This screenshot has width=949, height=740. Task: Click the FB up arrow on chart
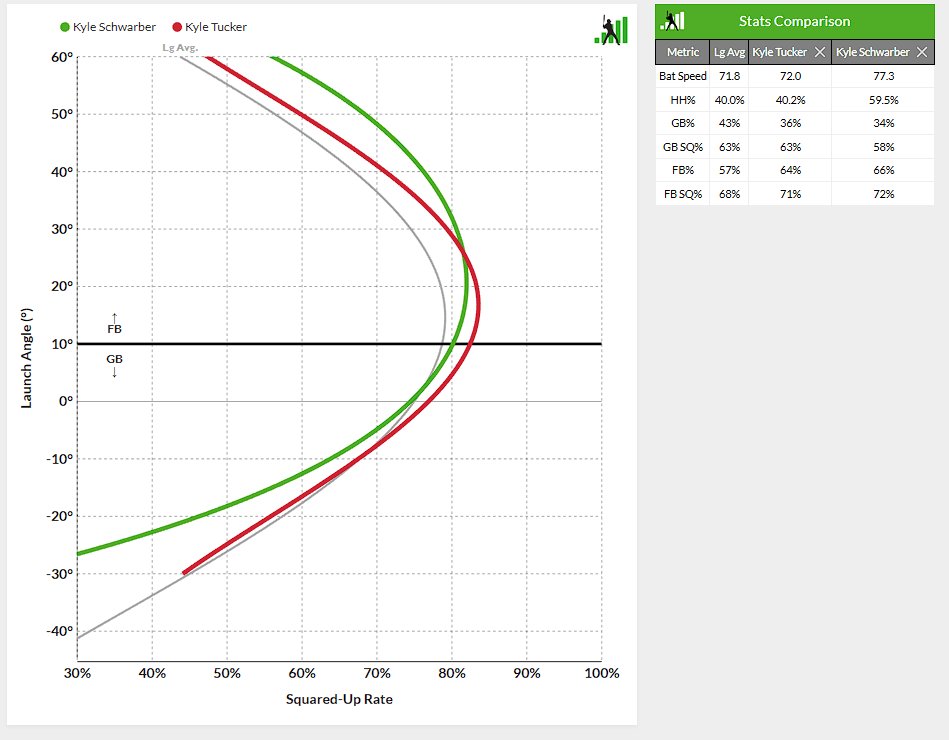tap(114, 317)
